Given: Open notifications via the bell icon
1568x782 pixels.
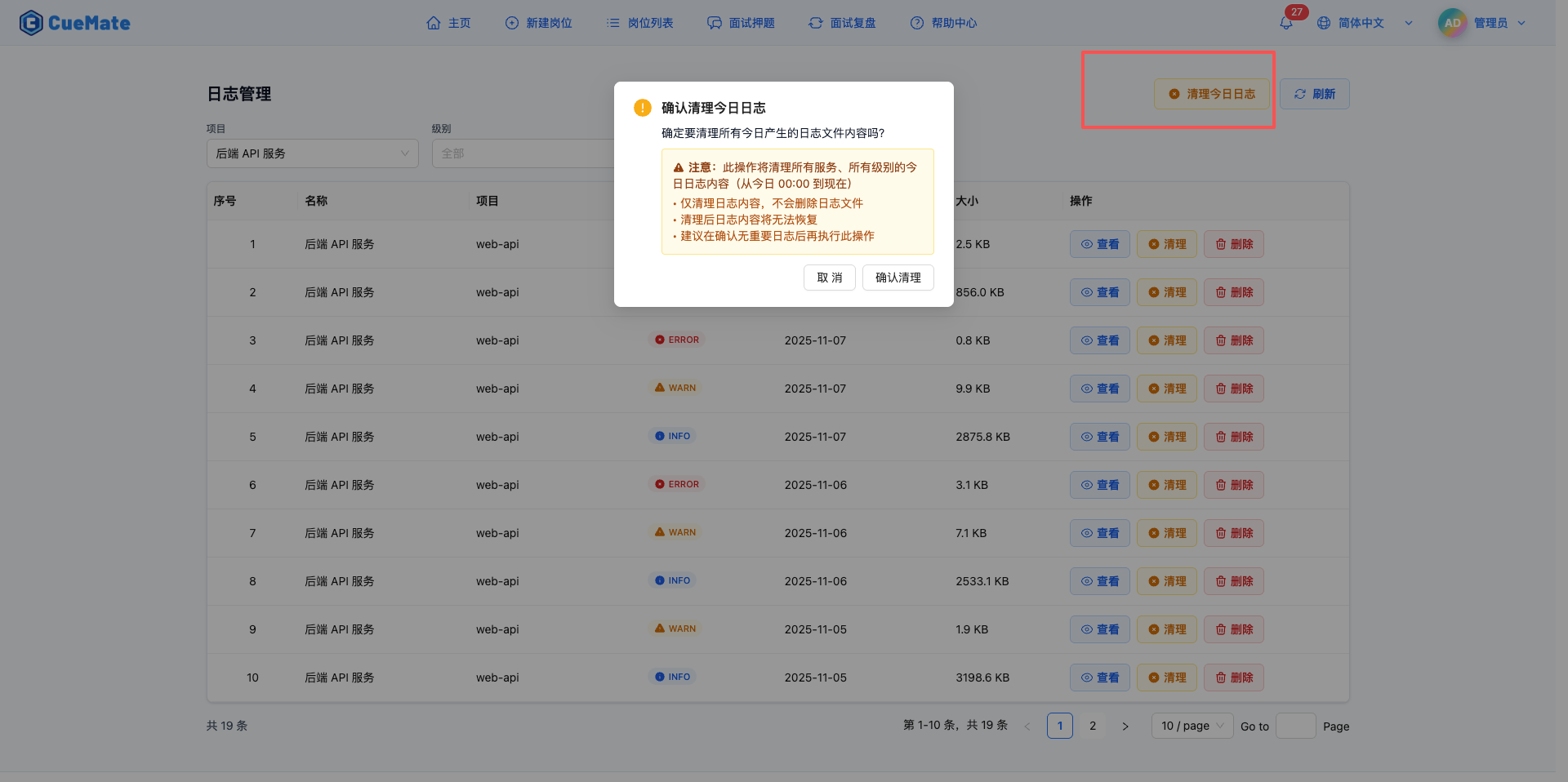Looking at the screenshot, I should pyautogui.click(x=1285, y=22).
